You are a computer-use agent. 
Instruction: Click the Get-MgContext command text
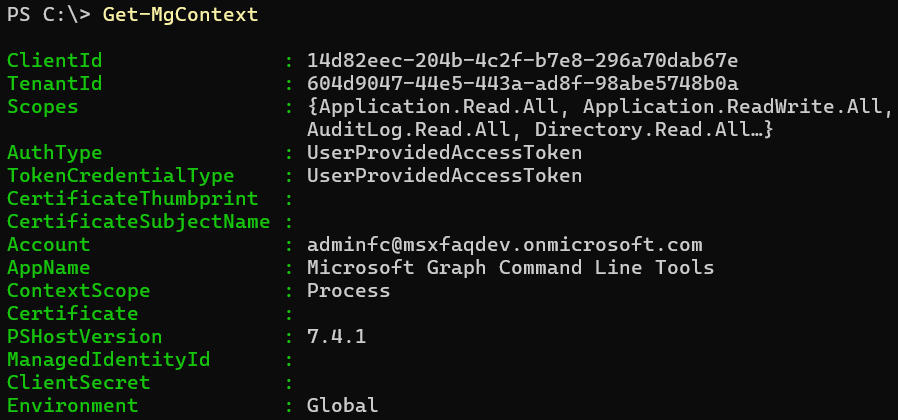[x=180, y=14]
